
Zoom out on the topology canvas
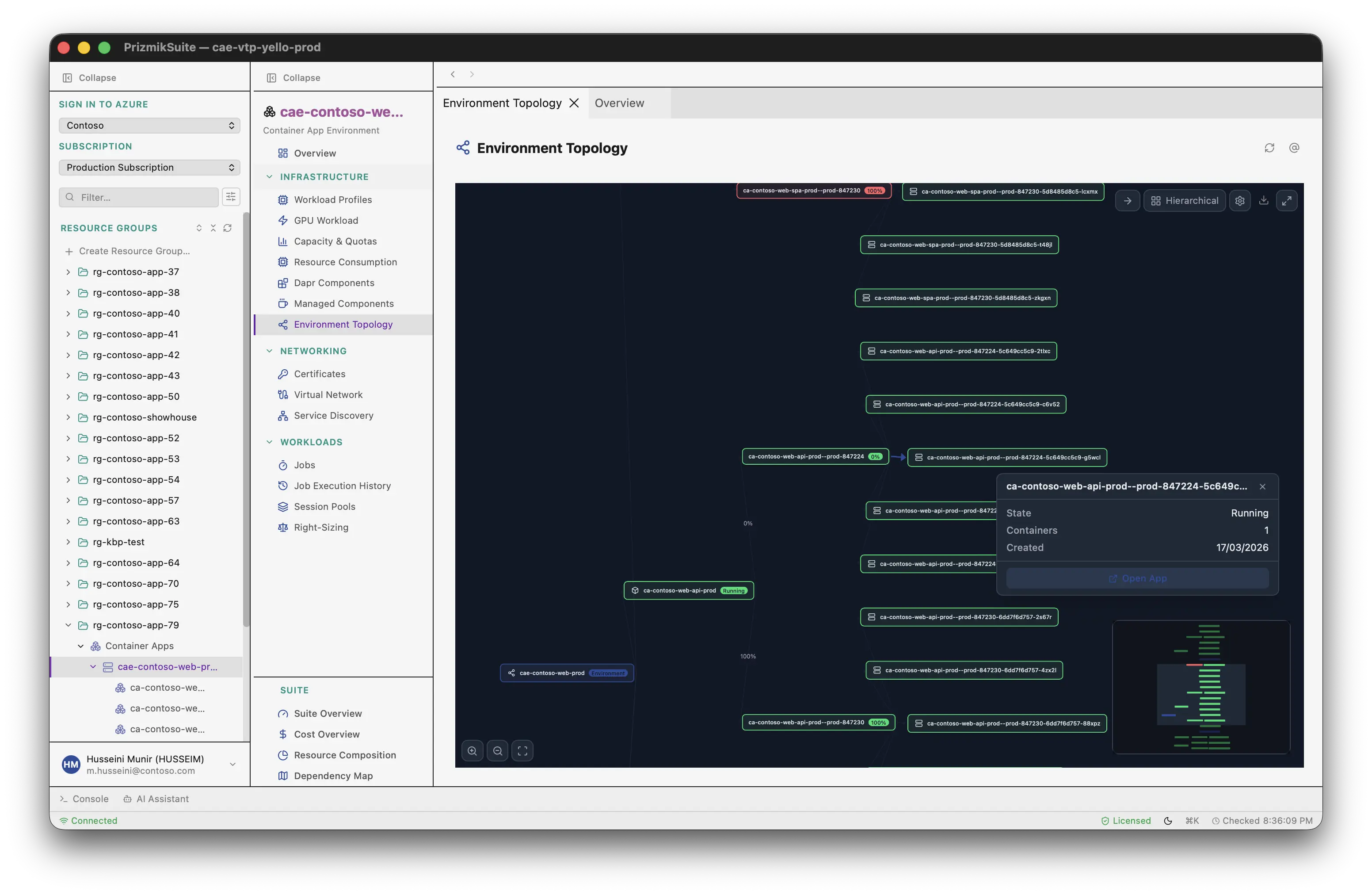[498, 751]
